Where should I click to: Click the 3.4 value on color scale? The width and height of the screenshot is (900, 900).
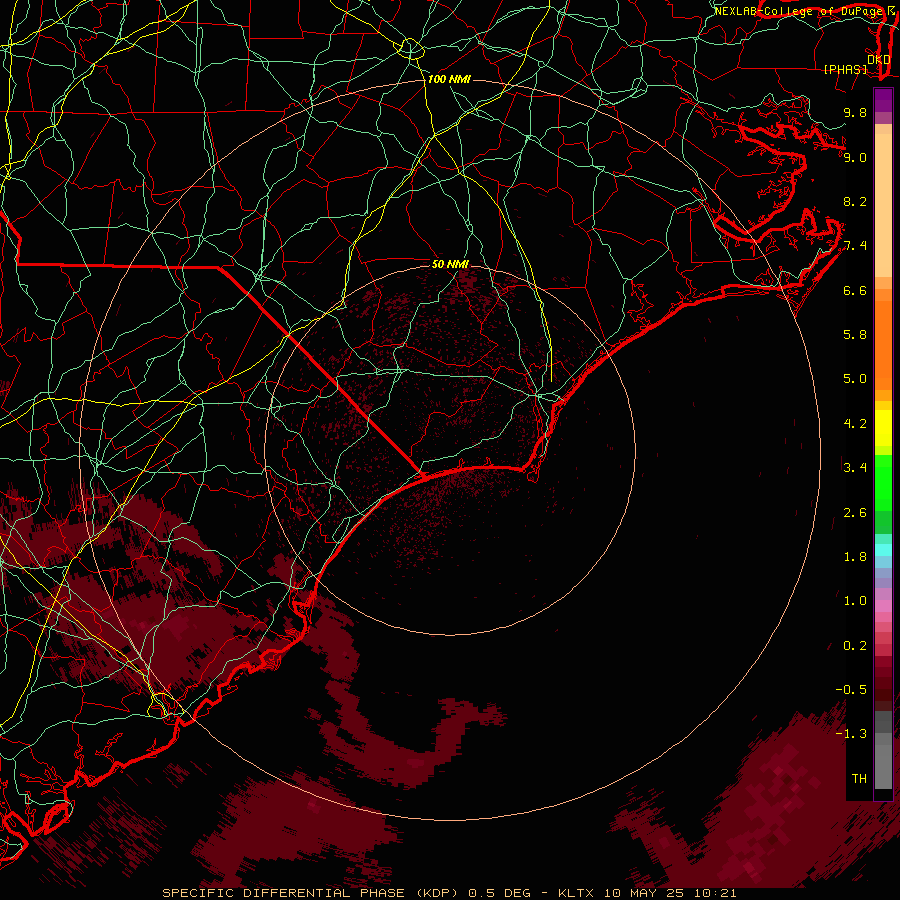tap(855, 468)
